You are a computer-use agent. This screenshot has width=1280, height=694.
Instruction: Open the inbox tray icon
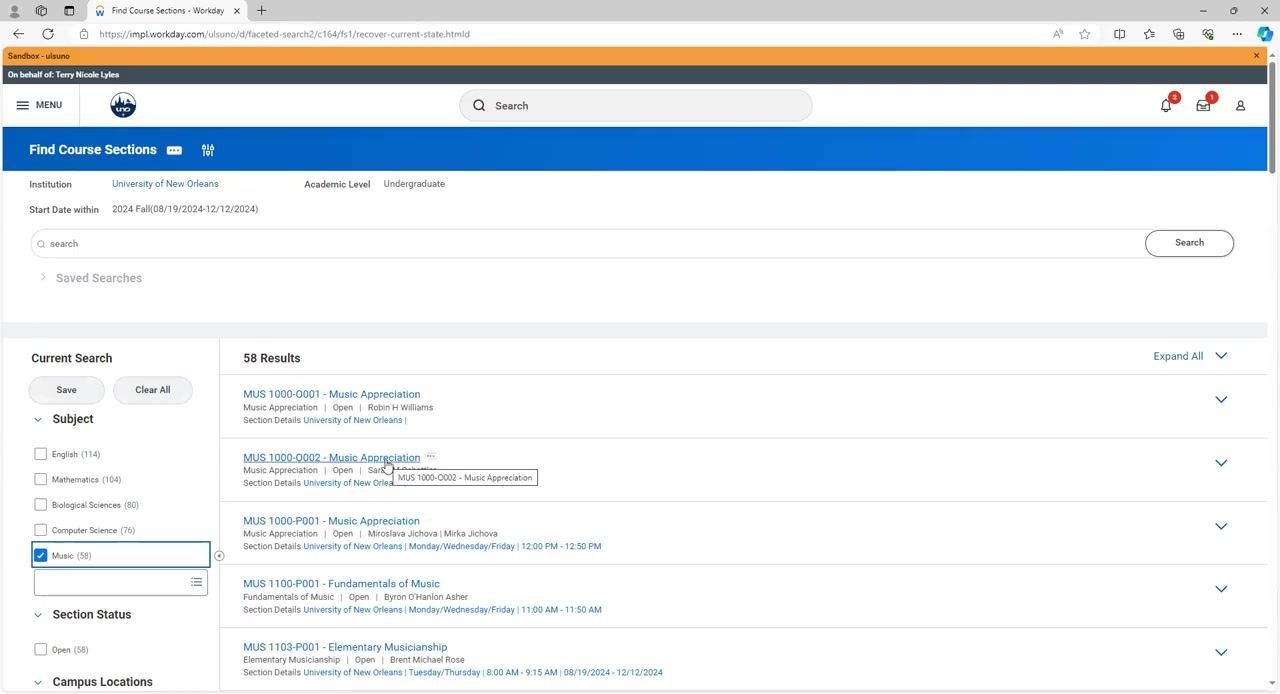(1203, 105)
